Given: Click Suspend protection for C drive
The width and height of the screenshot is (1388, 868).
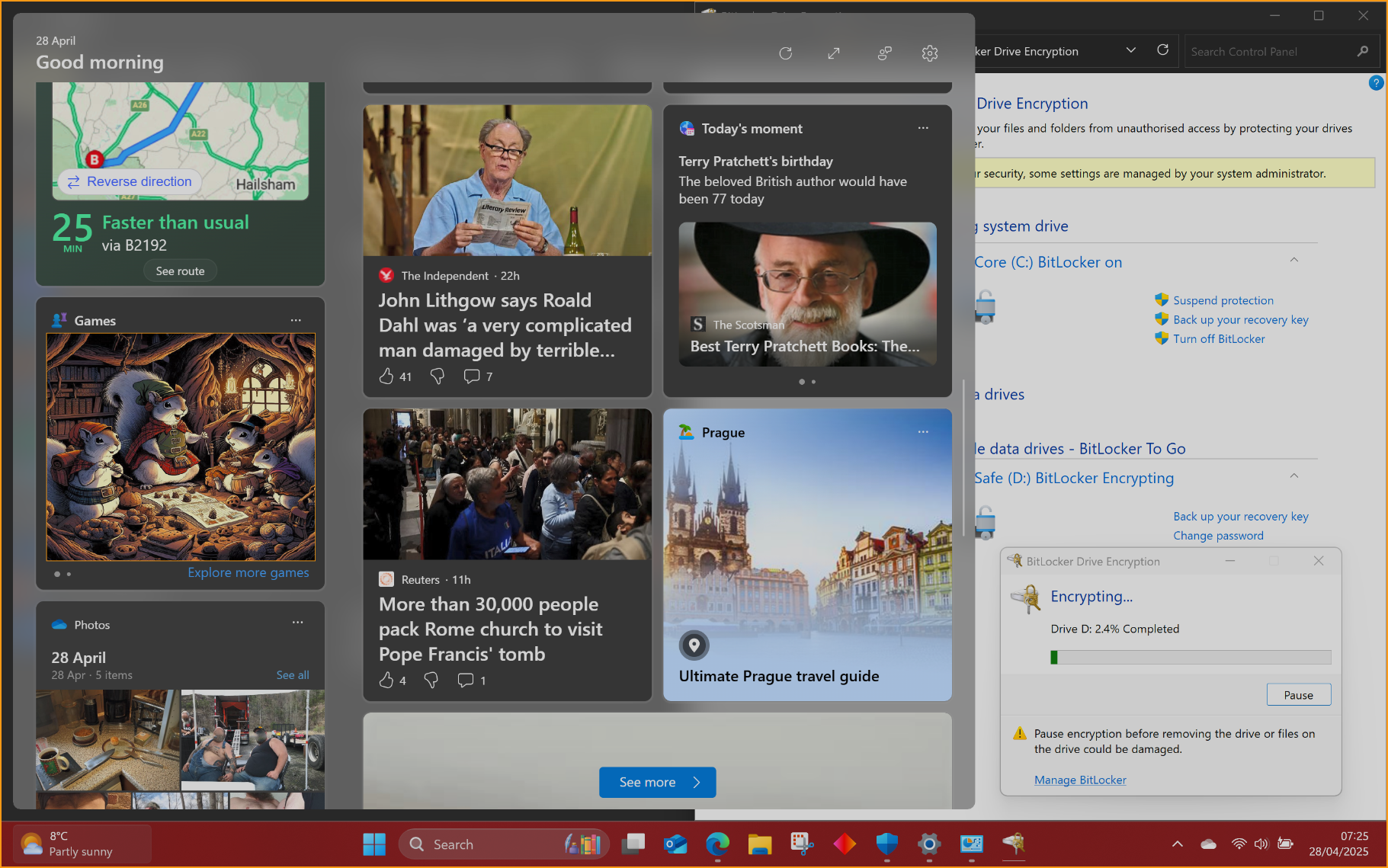Looking at the screenshot, I should point(1223,300).
